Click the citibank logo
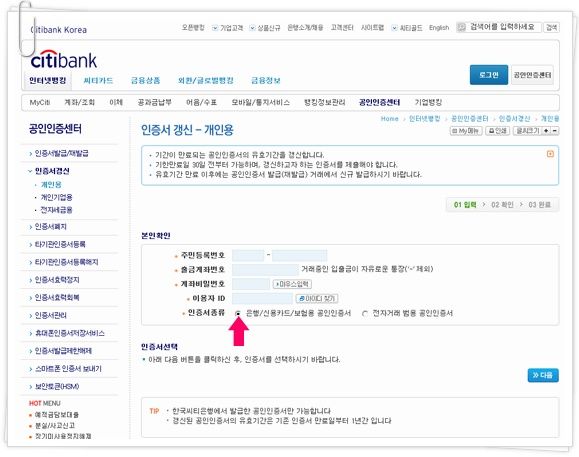This screenshot has height=457, width=579. point(64,59)
